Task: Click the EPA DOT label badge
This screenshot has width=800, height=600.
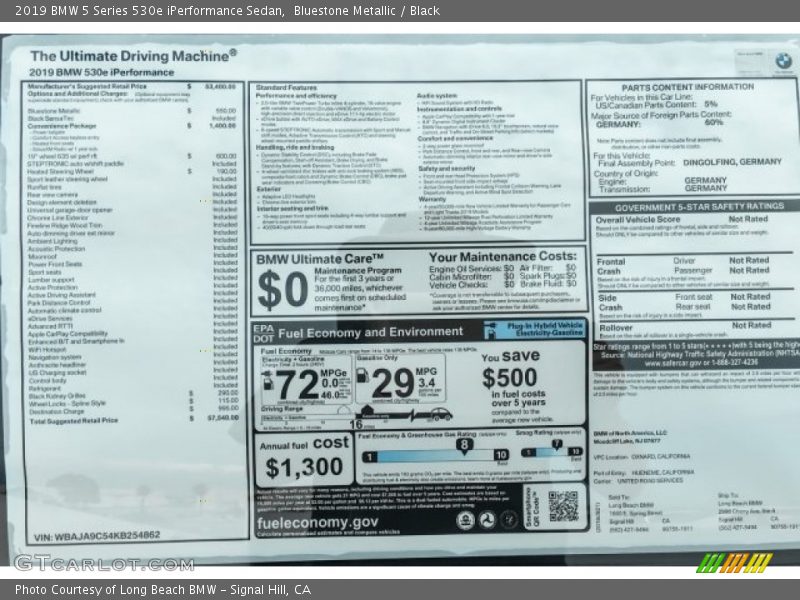Action: (x=263, y=334)
